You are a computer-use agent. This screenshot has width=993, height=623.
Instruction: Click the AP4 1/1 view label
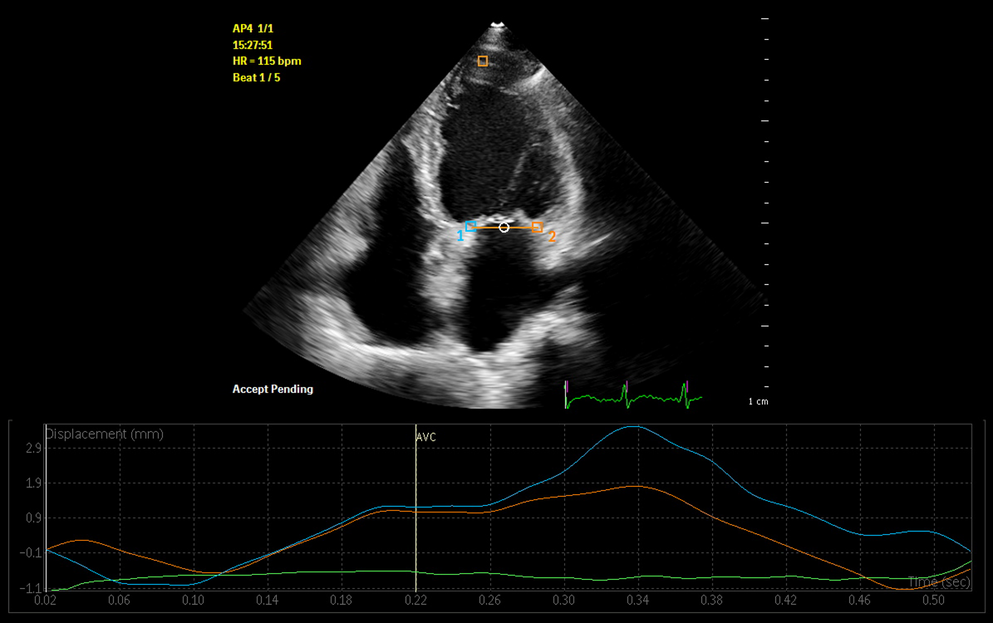pyautogui.click(x=253, y=28)
